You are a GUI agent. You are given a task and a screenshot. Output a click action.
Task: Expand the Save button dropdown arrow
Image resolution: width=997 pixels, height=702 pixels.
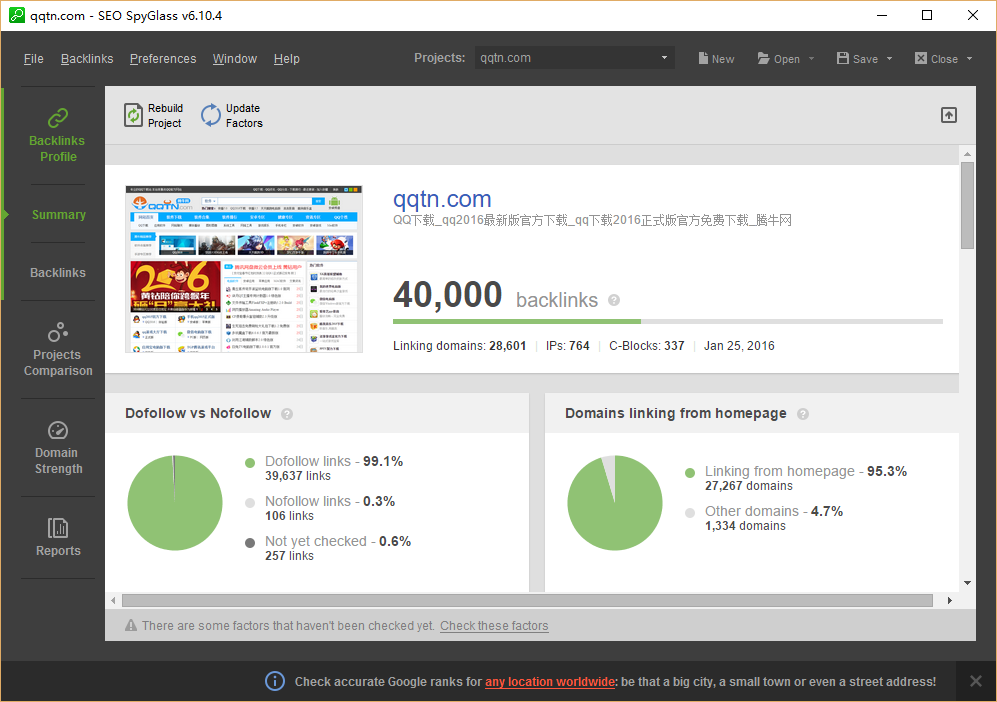click(889, 59)
